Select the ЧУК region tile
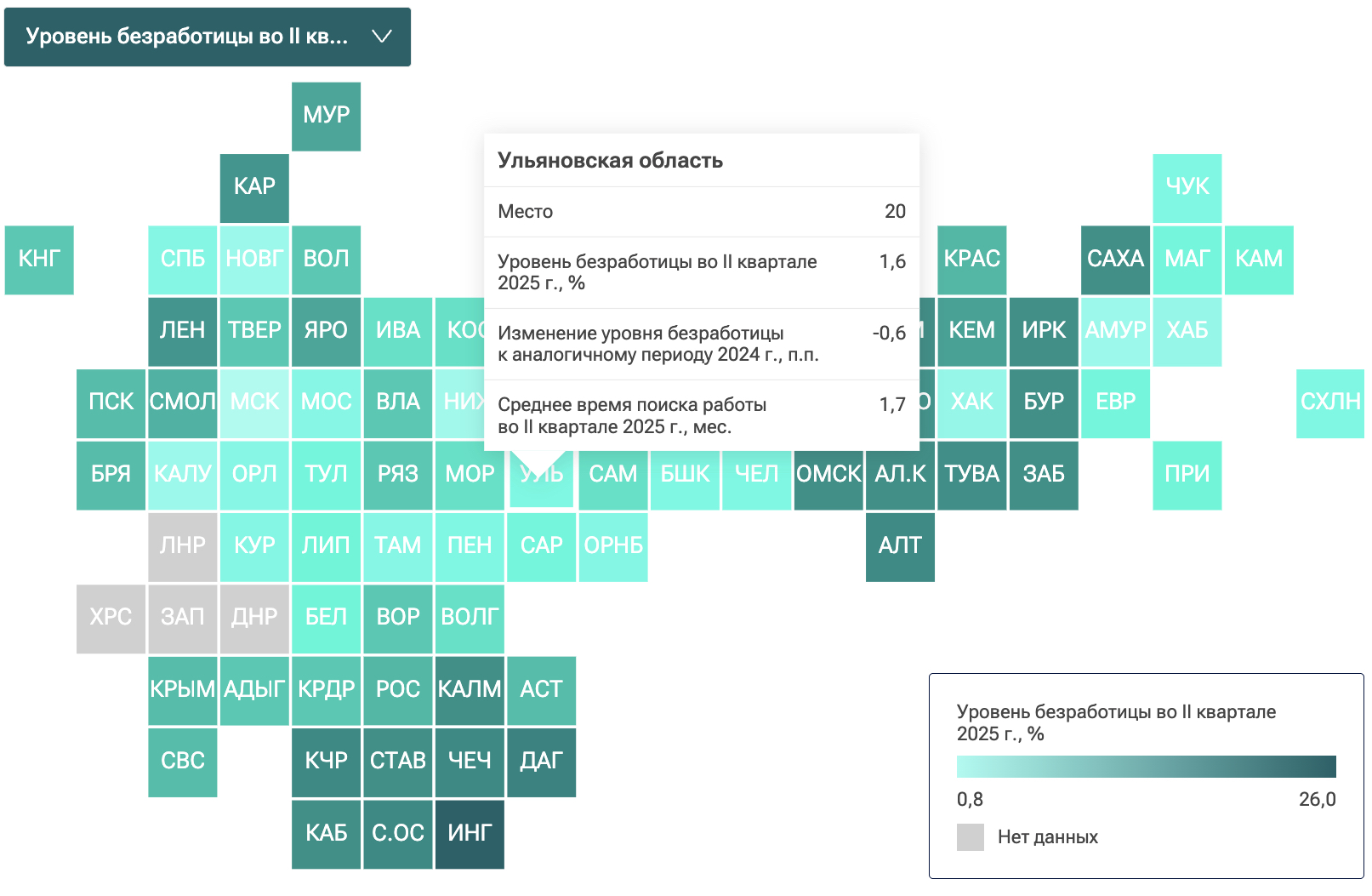1372x896 pixels. [1187, 188]
